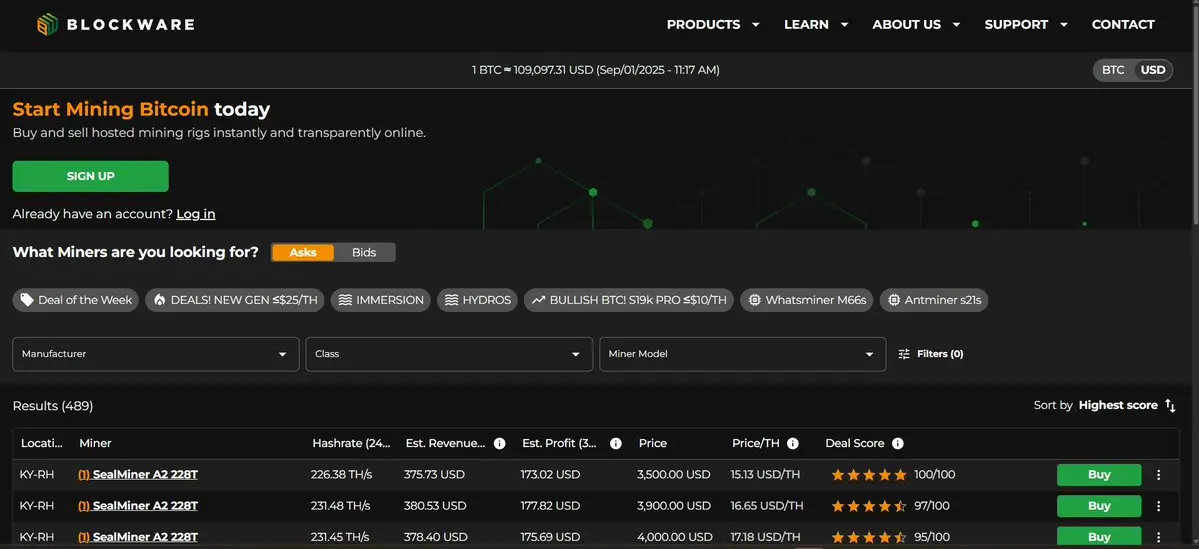Click the Price/TH column header

click(x=756, y=443)
